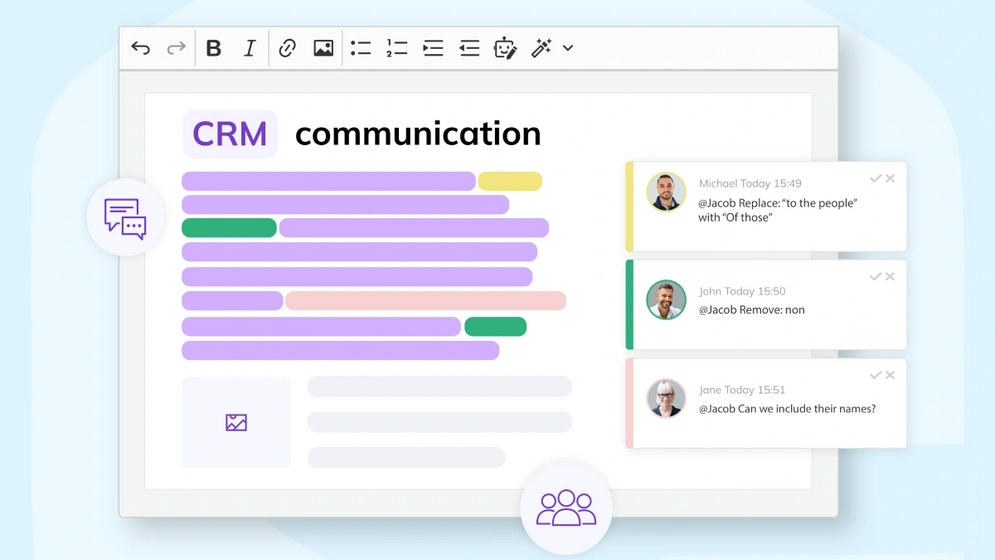The height and width of the screenshot is (560, 995).
Task: Select the pink highlighted text segment
Action: [x=426, y=301]
